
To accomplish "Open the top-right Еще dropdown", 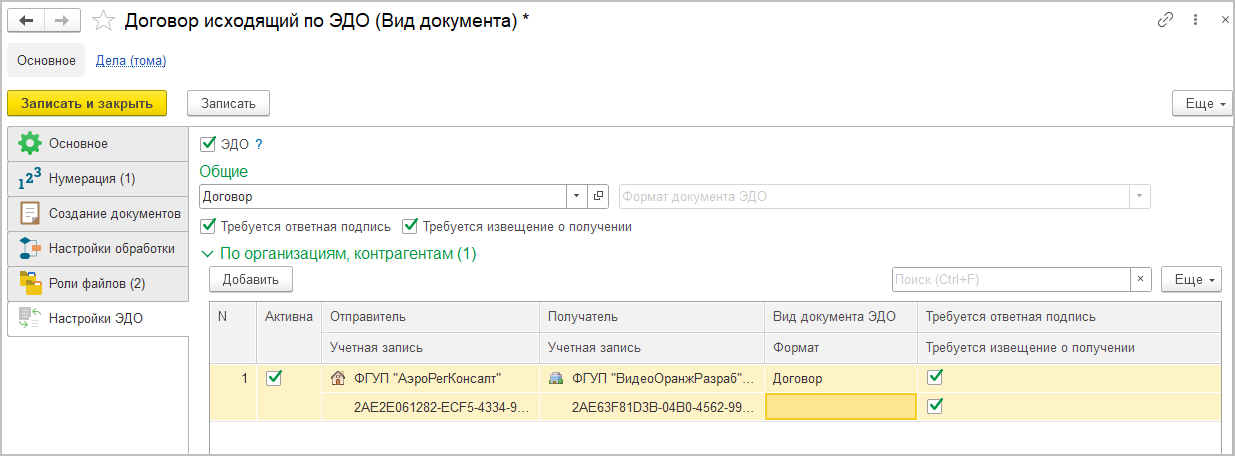I will point(1200,103).
